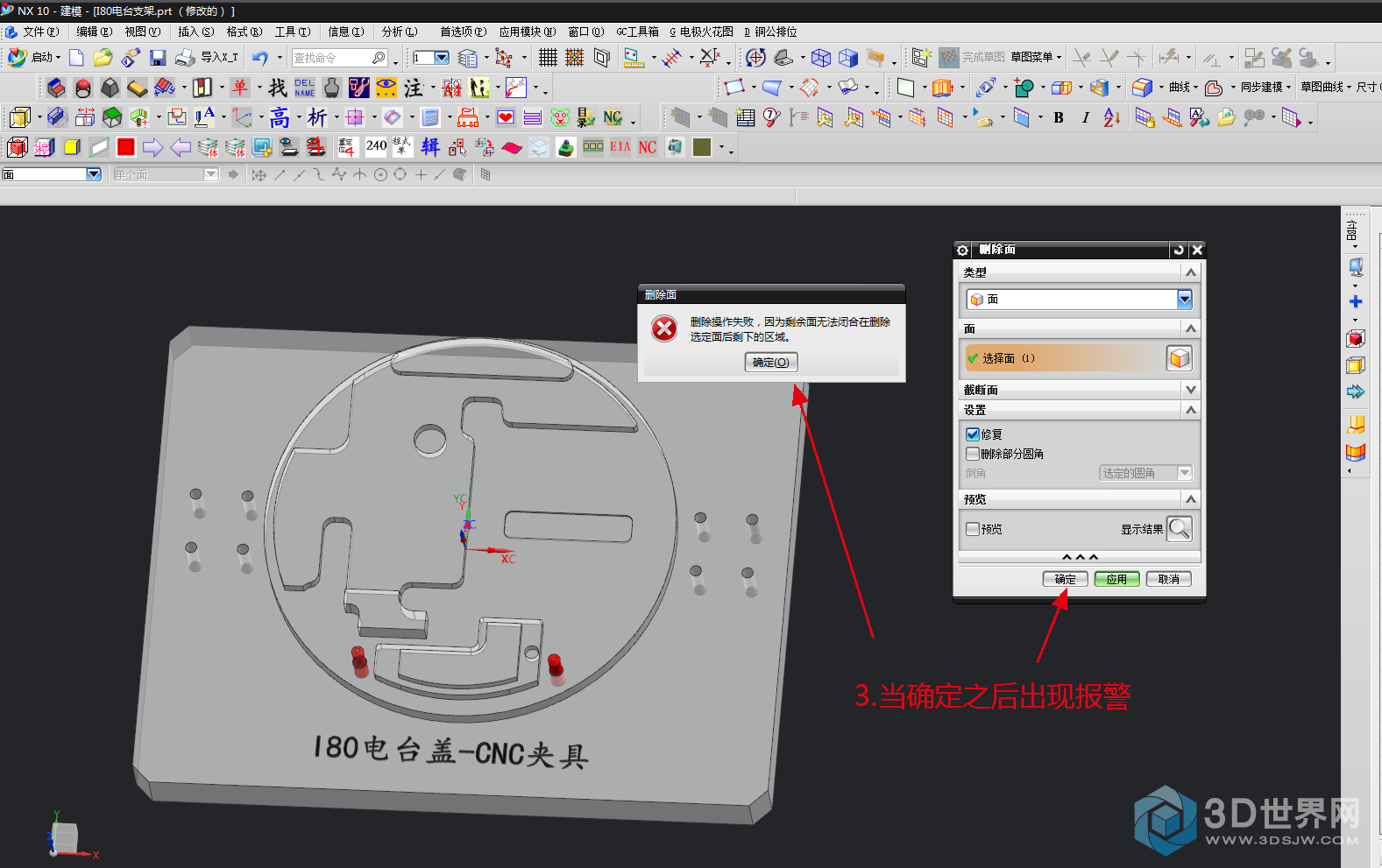The image size is (1382, 868).
Task: Undo the last action
Action: pos(260,58)
